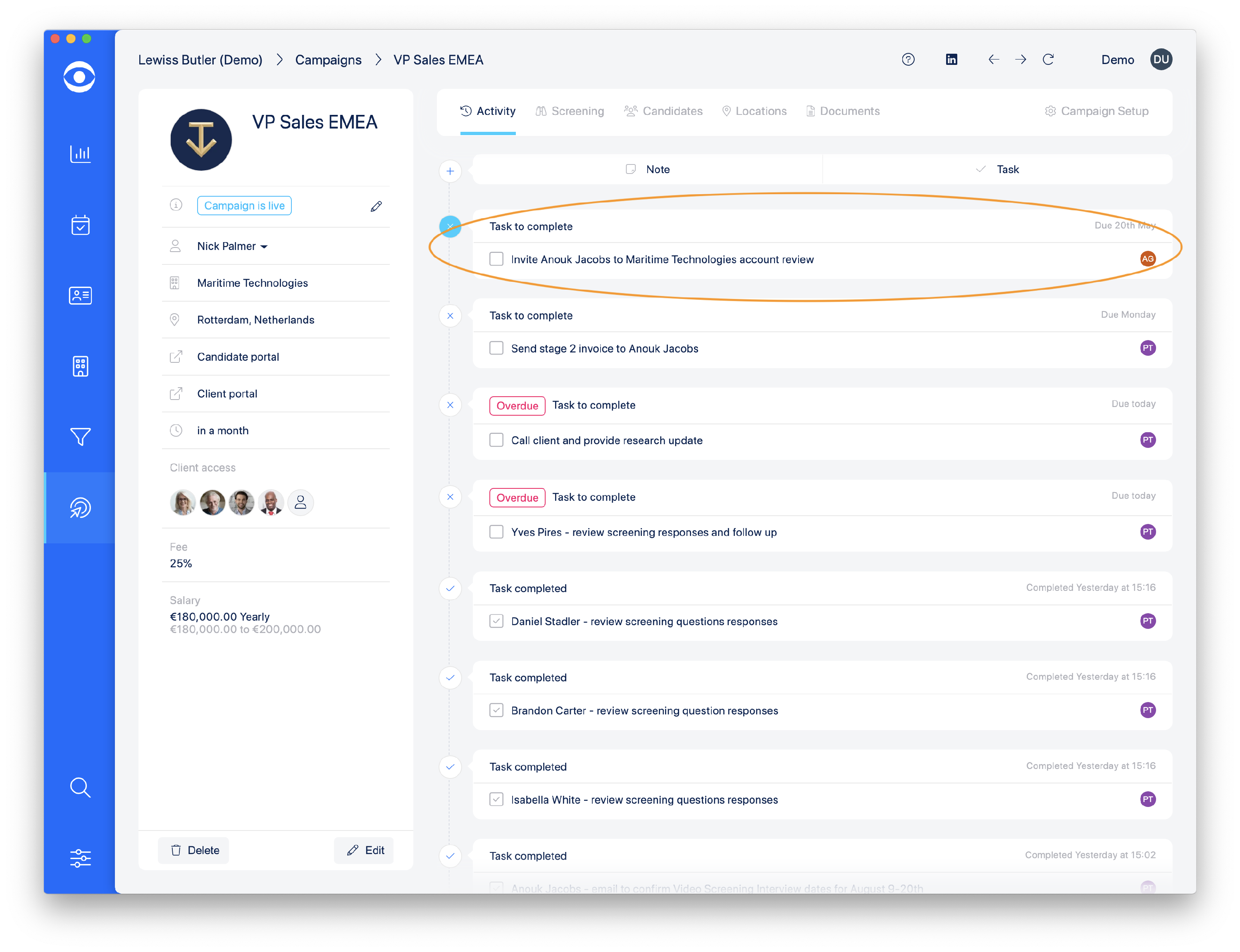Click the search magnifier sidebar icon

[80, 787]
